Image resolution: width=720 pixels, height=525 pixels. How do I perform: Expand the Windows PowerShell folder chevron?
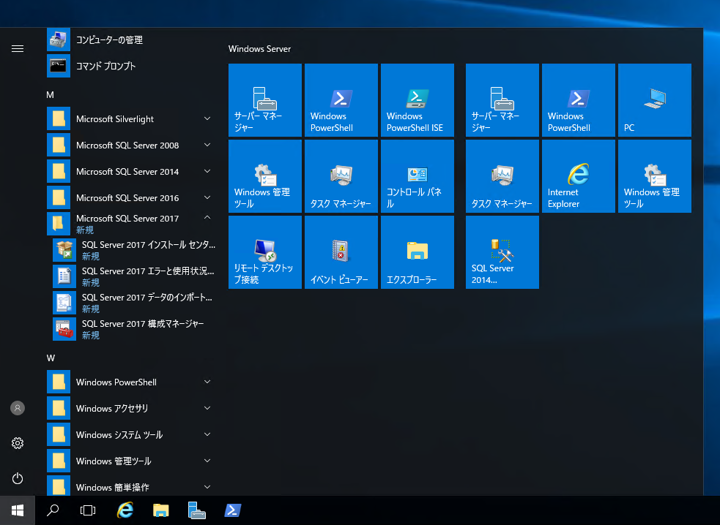(207, 382)
